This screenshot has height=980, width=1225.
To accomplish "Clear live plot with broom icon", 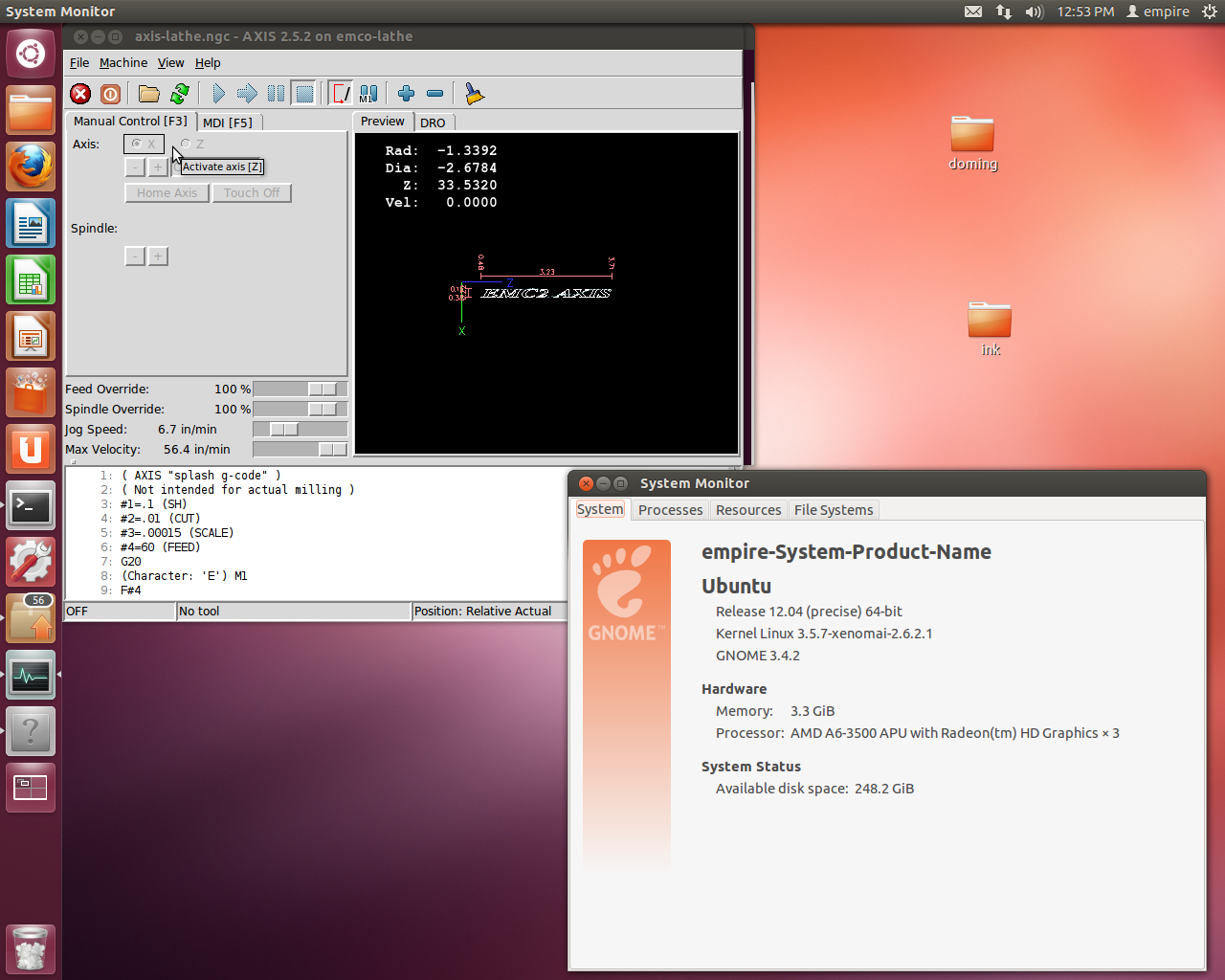I will pos(474,93).
